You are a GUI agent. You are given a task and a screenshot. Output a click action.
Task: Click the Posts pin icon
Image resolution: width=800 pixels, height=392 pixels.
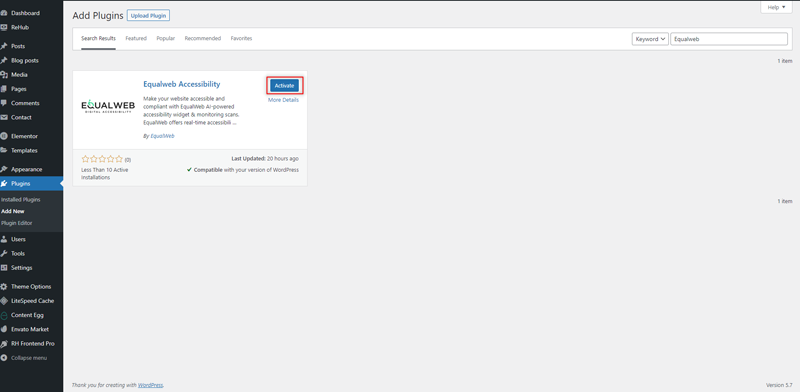[4, 46]
